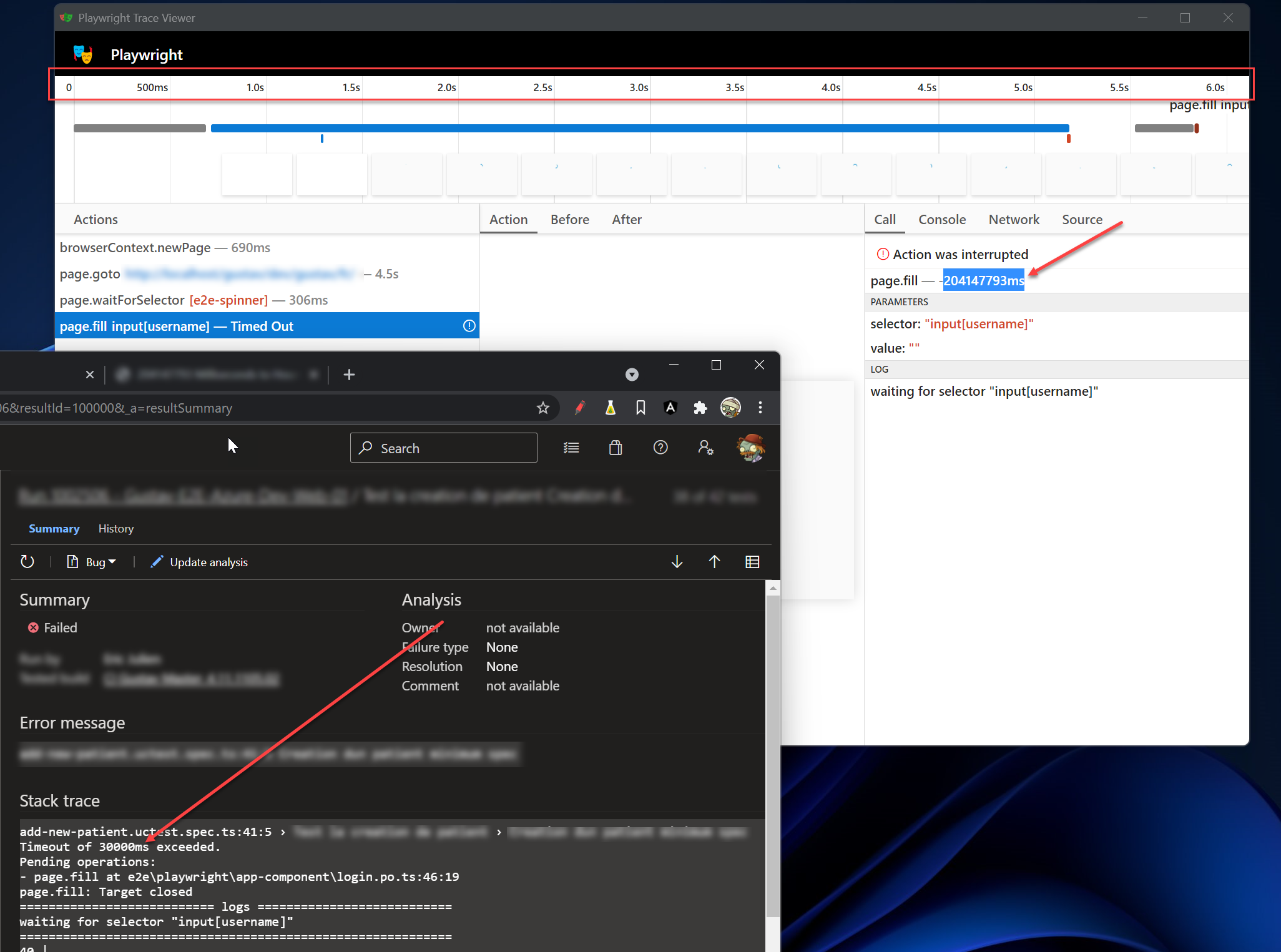Open the browser tab search dropdown arrow

(632, 374)
